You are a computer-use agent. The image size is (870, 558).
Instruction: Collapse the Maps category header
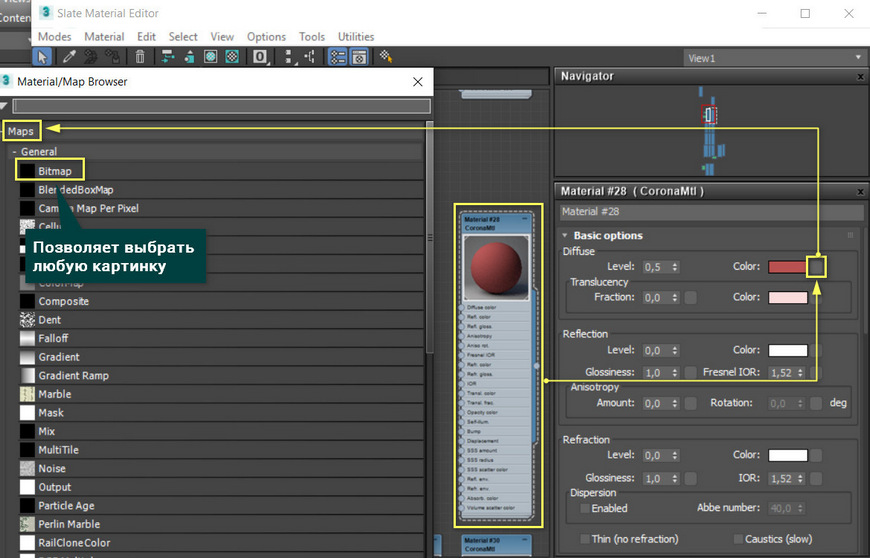coord(21,131)
